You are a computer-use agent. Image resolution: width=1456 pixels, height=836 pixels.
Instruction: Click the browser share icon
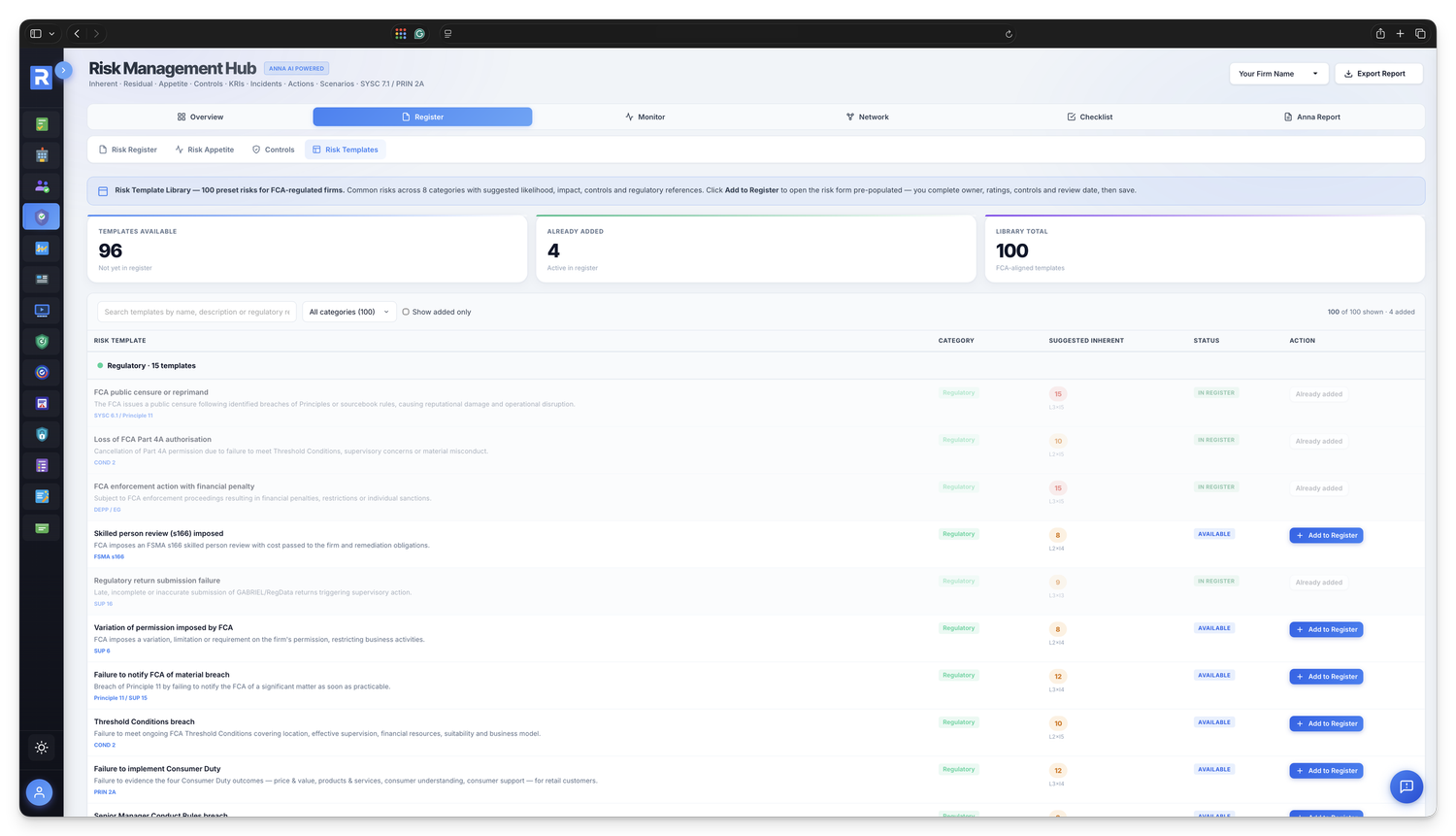1380,34
